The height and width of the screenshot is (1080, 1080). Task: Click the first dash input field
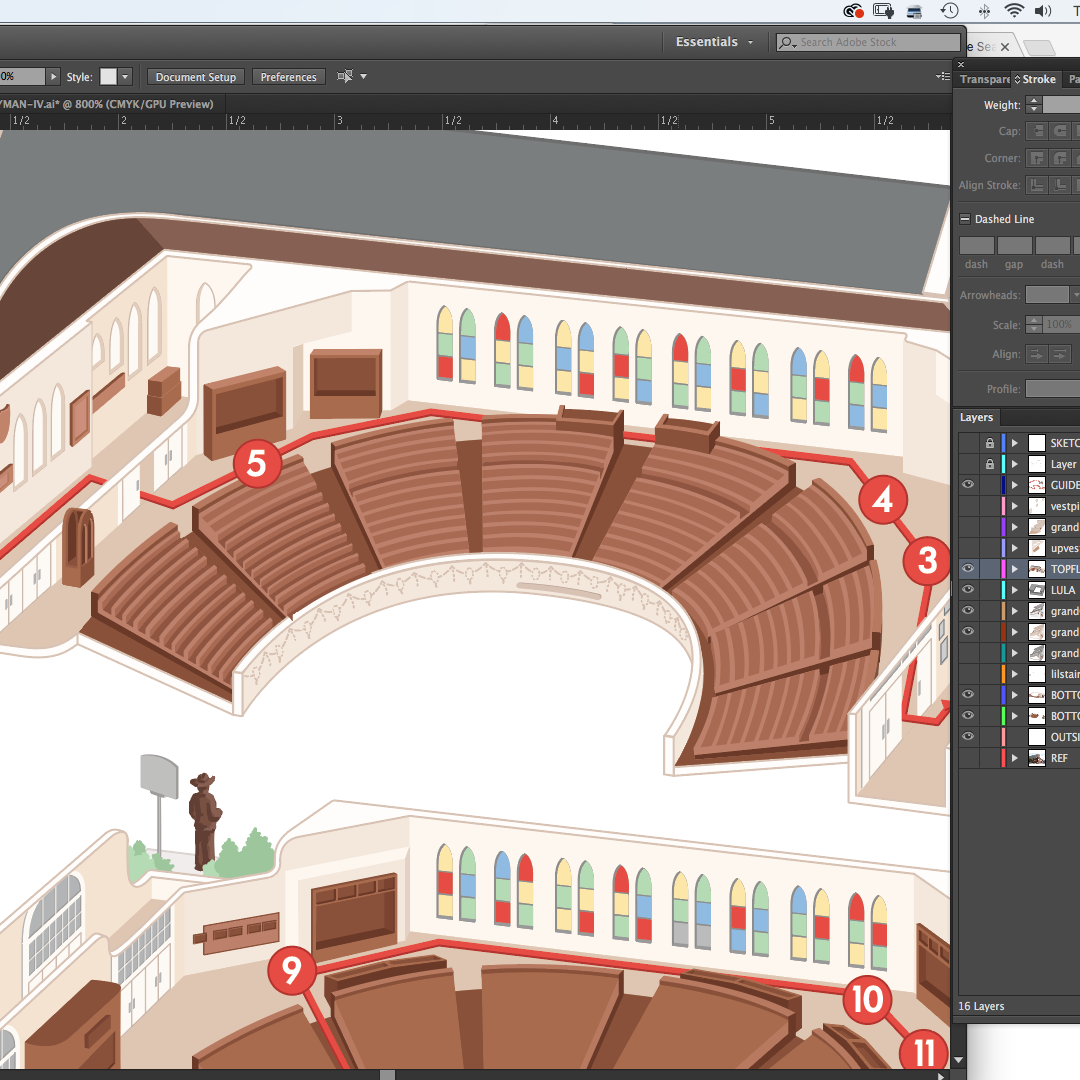click(x=977, y=245)
